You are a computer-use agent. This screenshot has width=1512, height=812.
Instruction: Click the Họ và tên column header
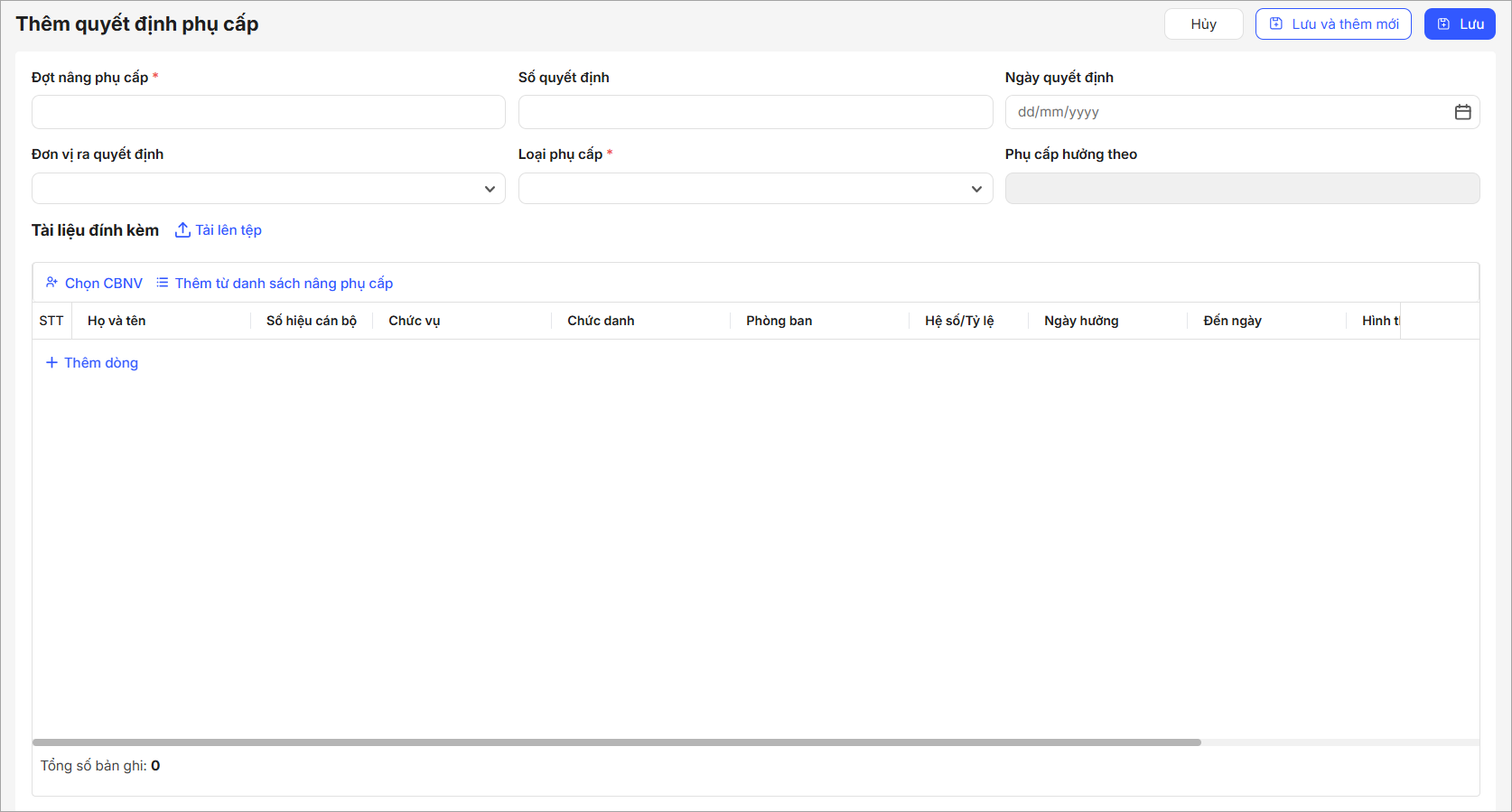[x=117, y=321]
